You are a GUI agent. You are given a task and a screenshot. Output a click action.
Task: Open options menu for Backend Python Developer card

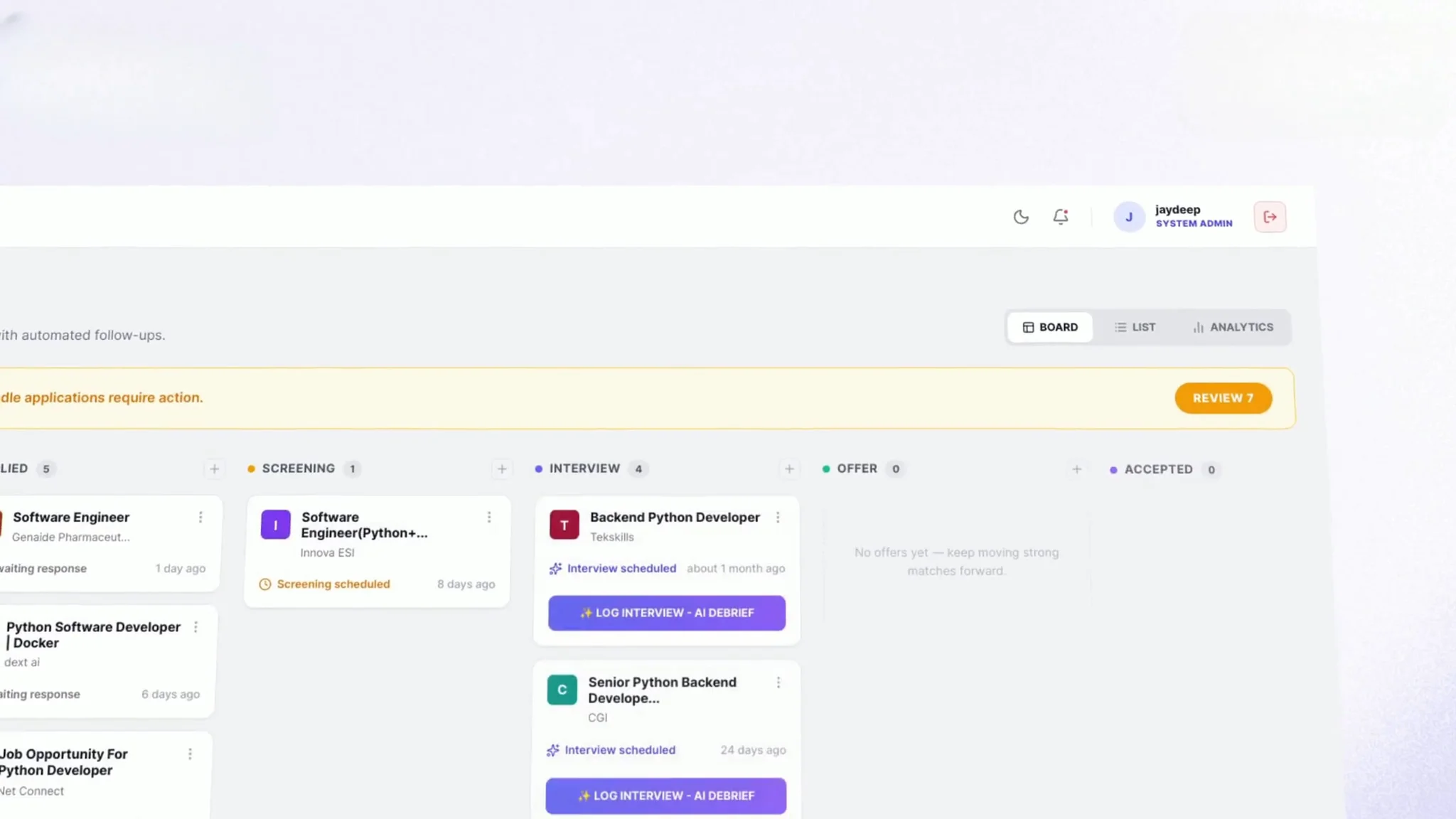point(778,517)
